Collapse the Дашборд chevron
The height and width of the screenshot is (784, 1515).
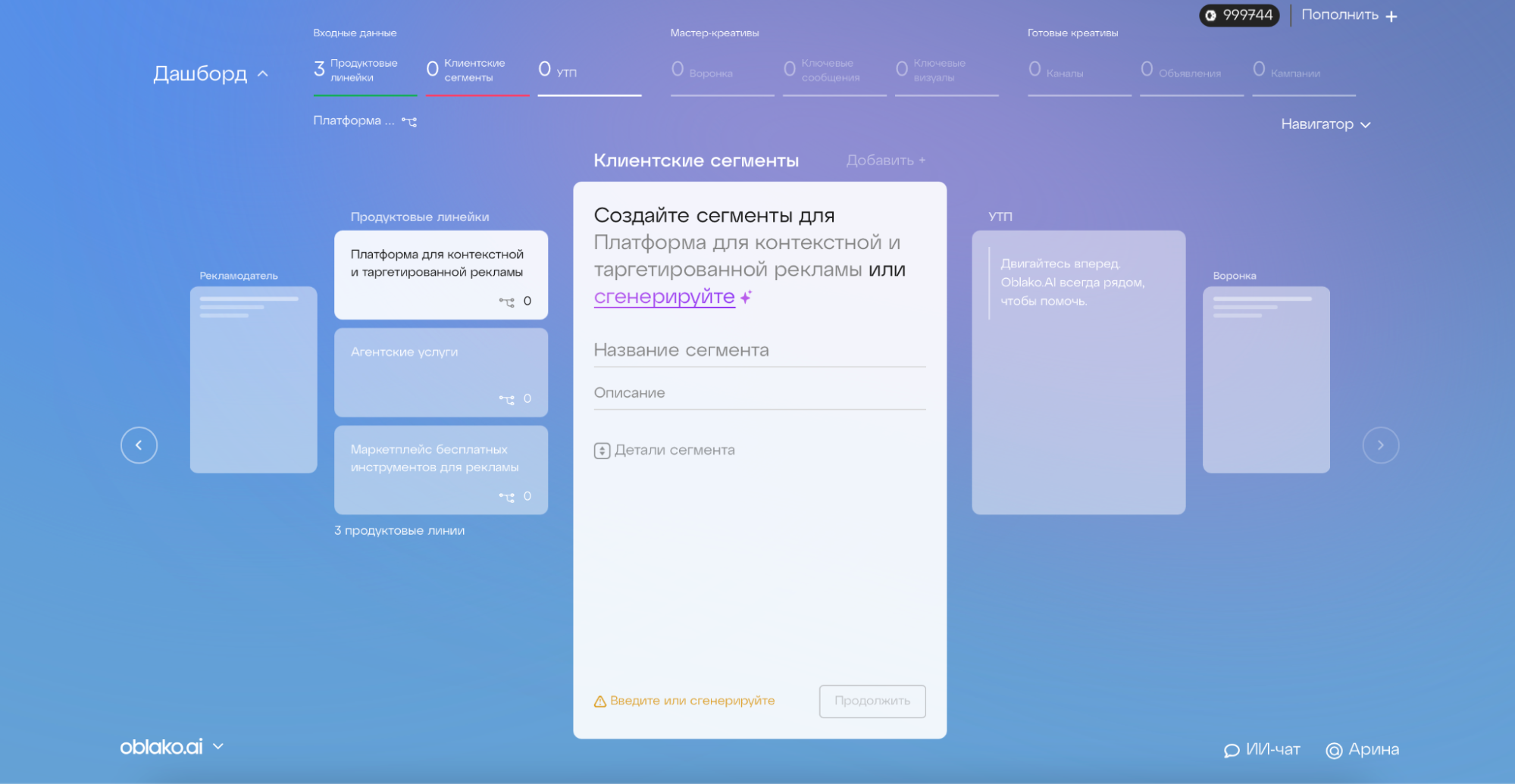pos(263,74)
